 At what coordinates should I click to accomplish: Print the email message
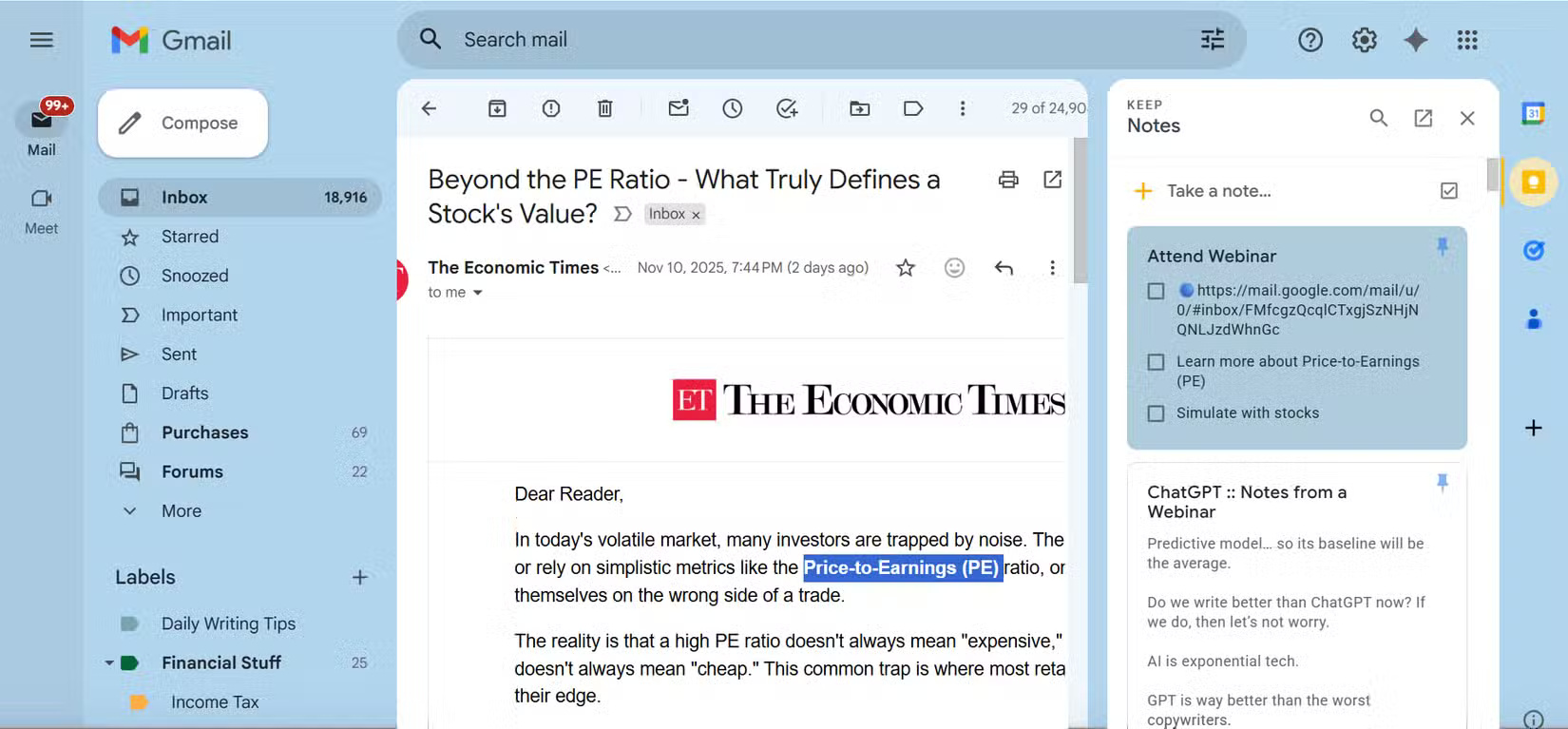click(1008, 180)
